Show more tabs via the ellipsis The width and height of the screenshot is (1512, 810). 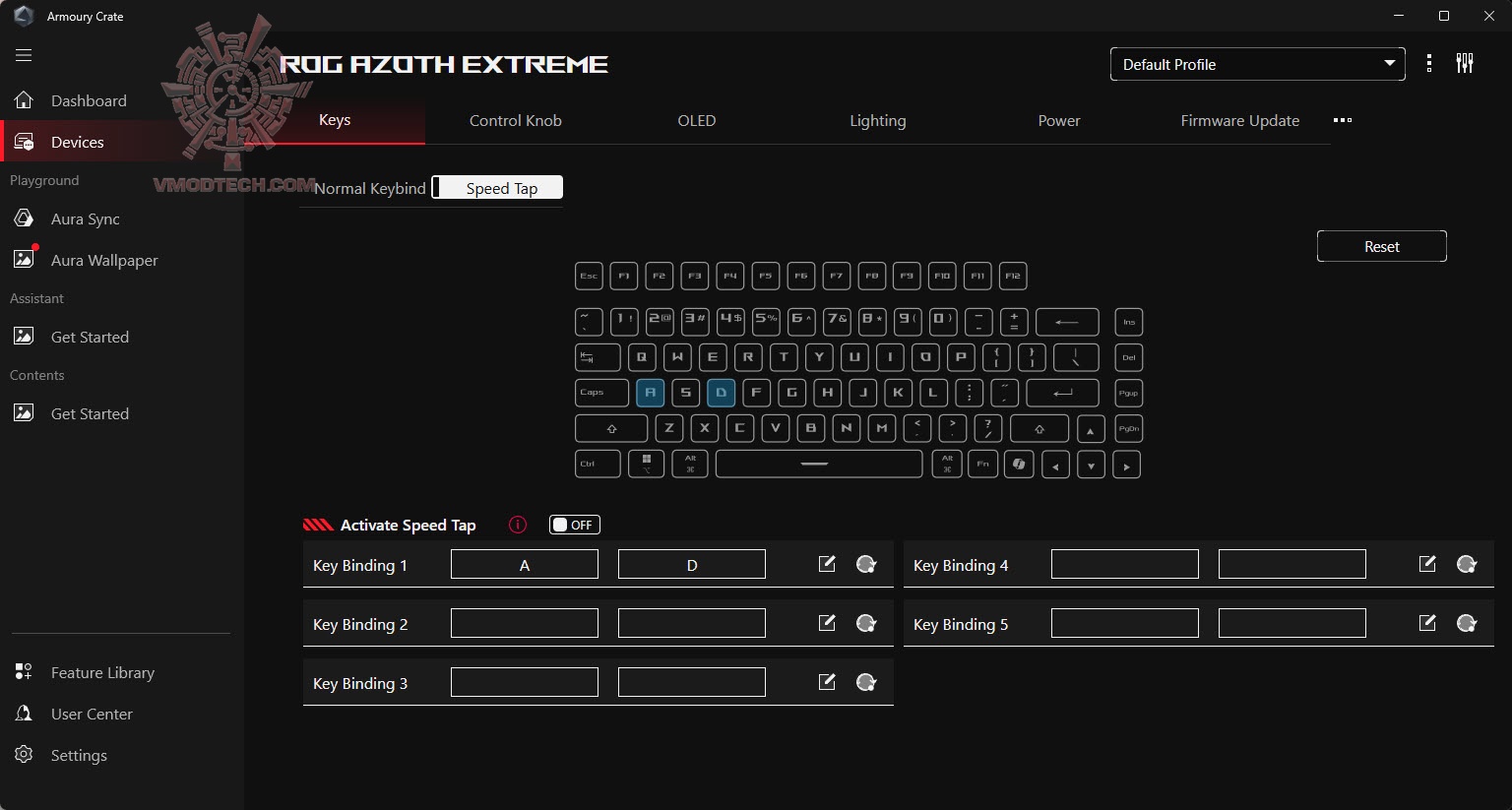pyautogui.click(x=1343, y=120)
